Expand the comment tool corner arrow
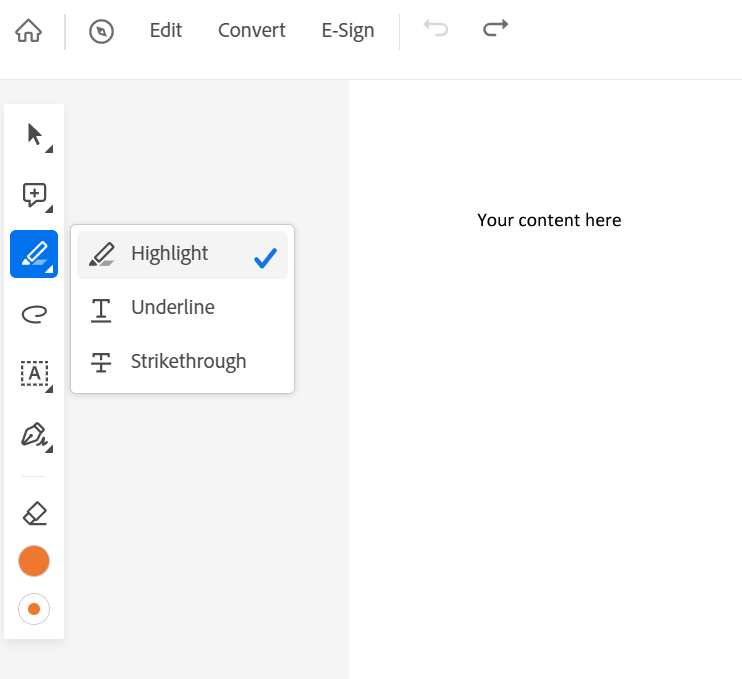 coord(49,209)
